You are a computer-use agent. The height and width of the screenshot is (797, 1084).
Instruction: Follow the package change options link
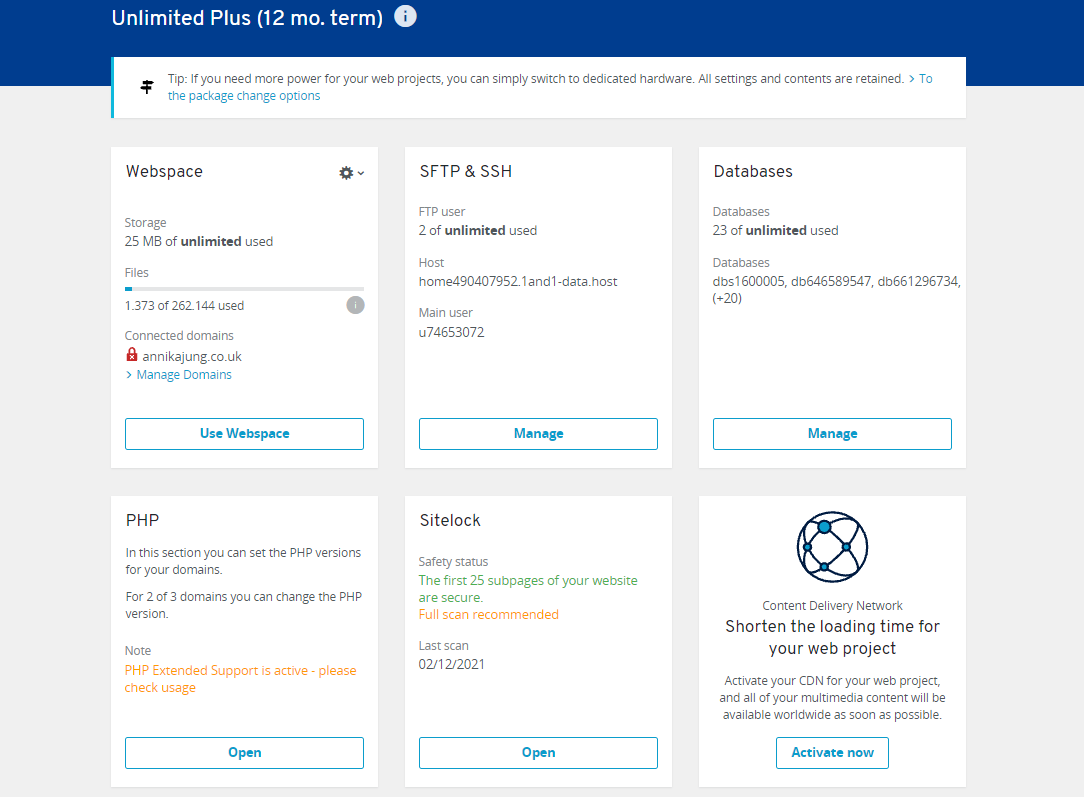pos(244,95)
